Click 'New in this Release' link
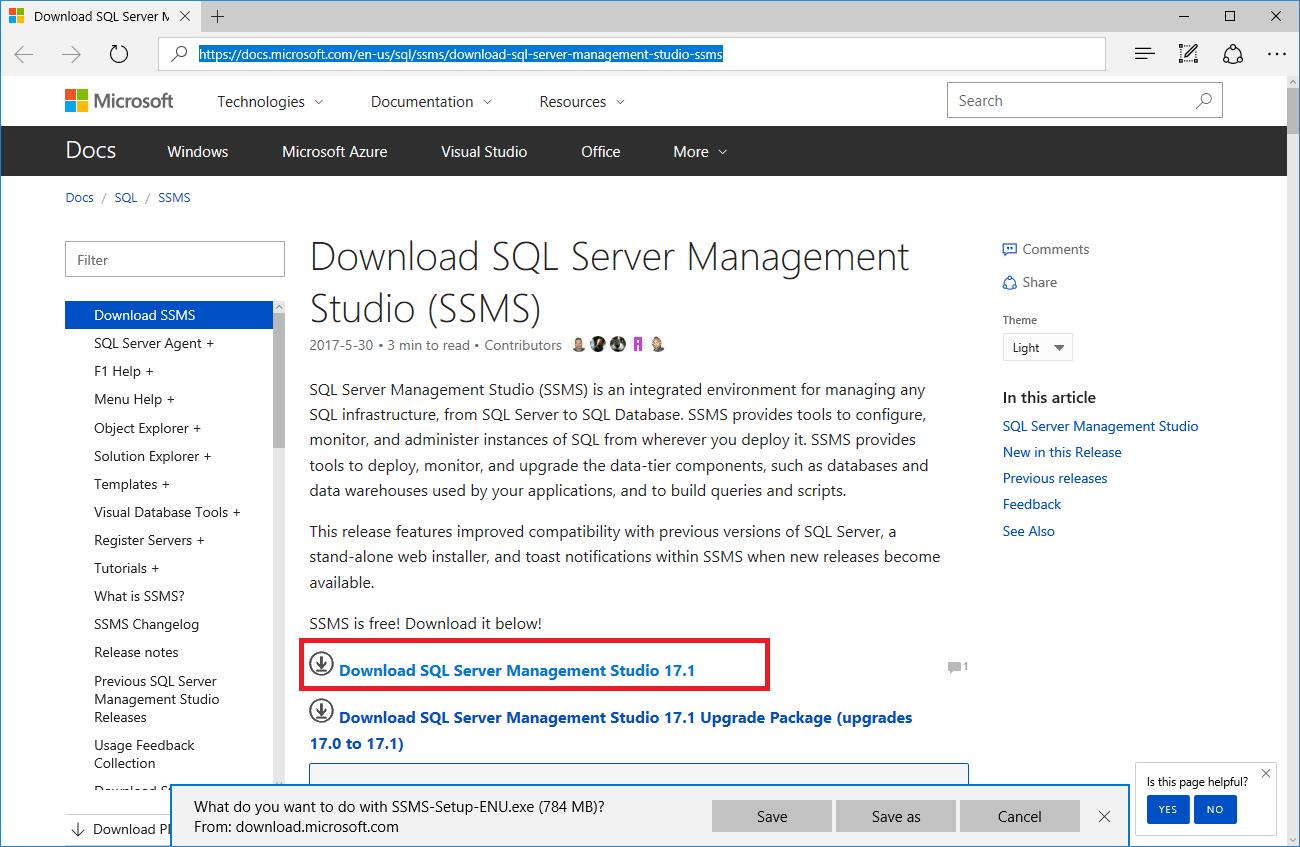Image resolution: width=1300 pixels, height=847 pixels. tap(1062, 452)
